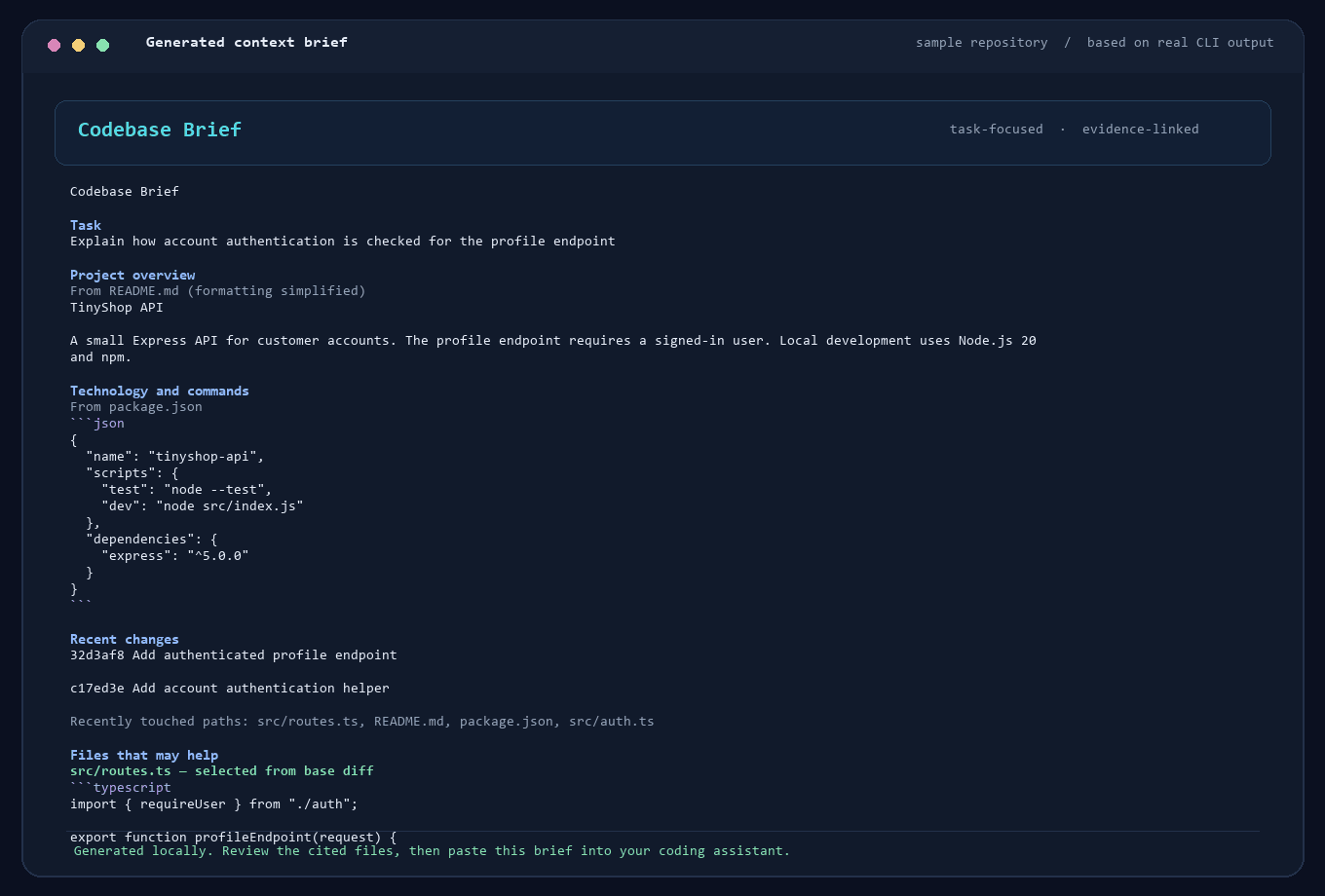This screenshot has width=1325, height=896.
Task: Click the 'Recent changes' heading
Action: tap(125, 639)
